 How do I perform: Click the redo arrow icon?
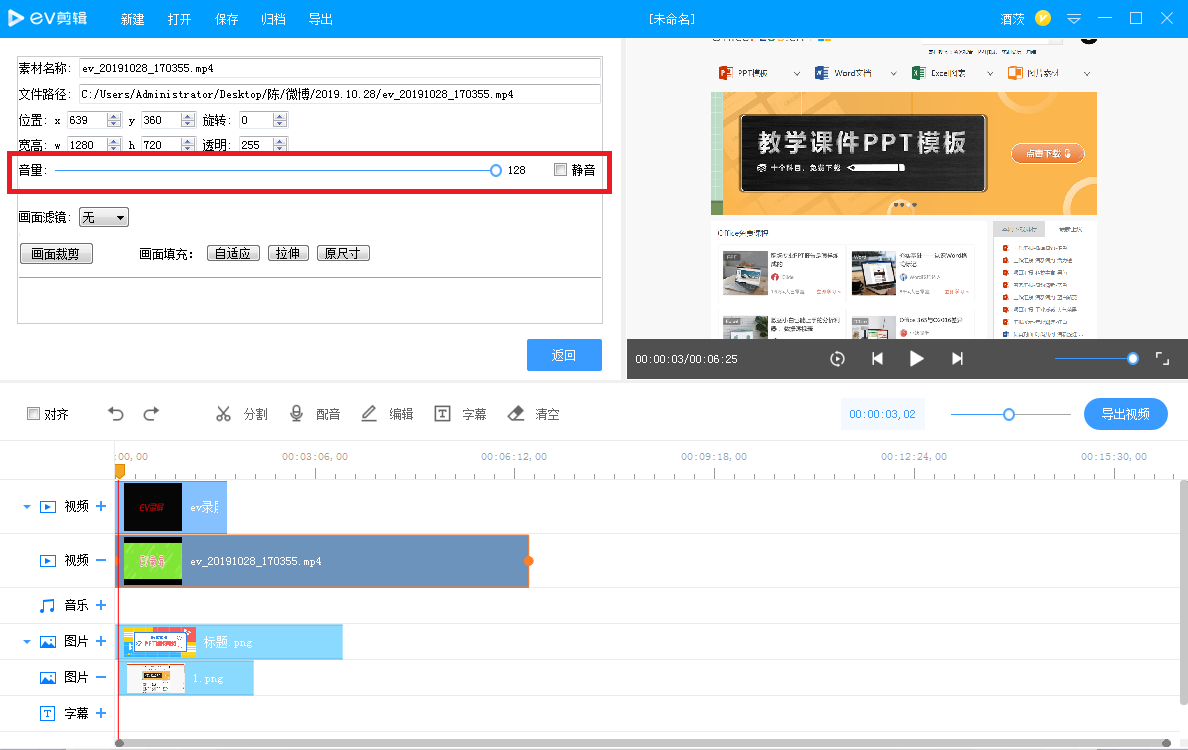coord(152,414)
